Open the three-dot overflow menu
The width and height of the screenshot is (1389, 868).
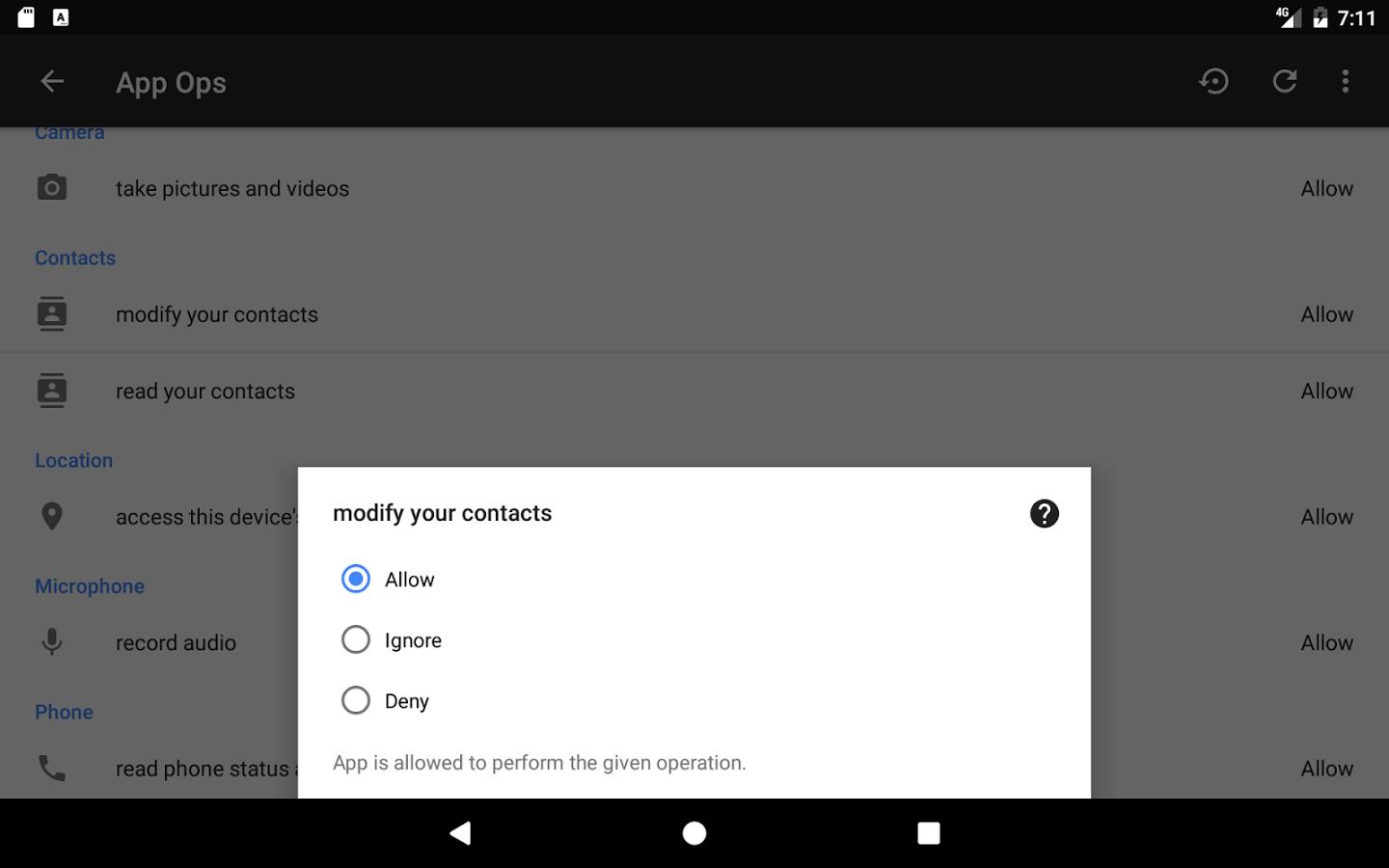1345,82
